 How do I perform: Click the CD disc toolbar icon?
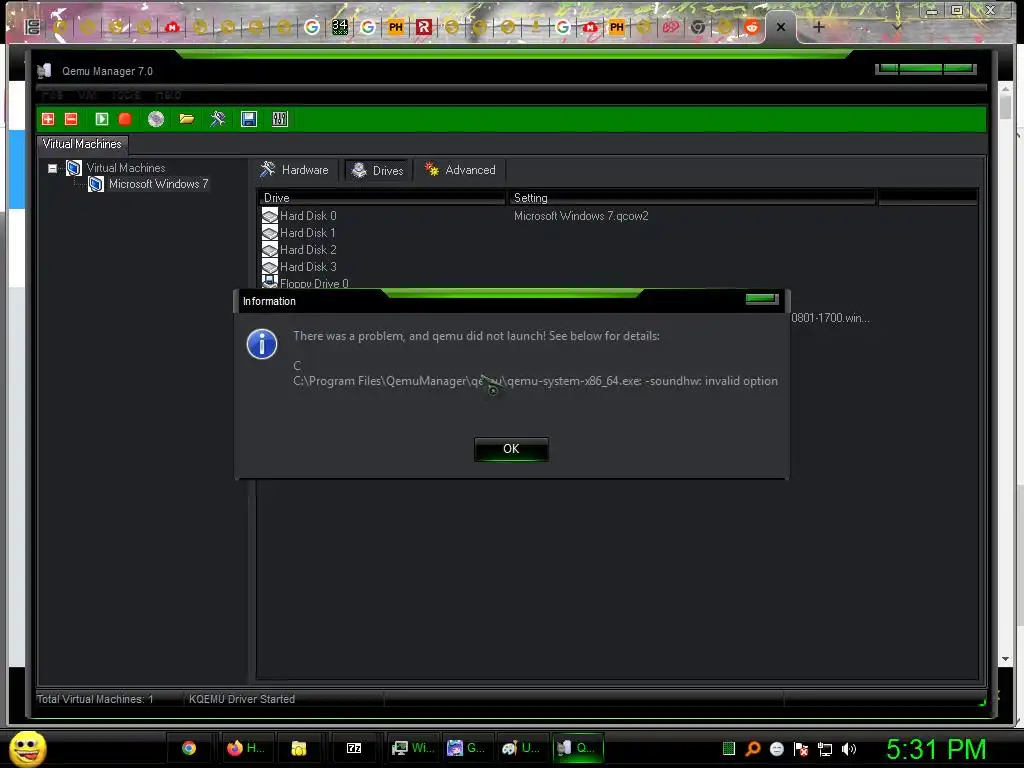pyautogui.click(x=155, y=119)
